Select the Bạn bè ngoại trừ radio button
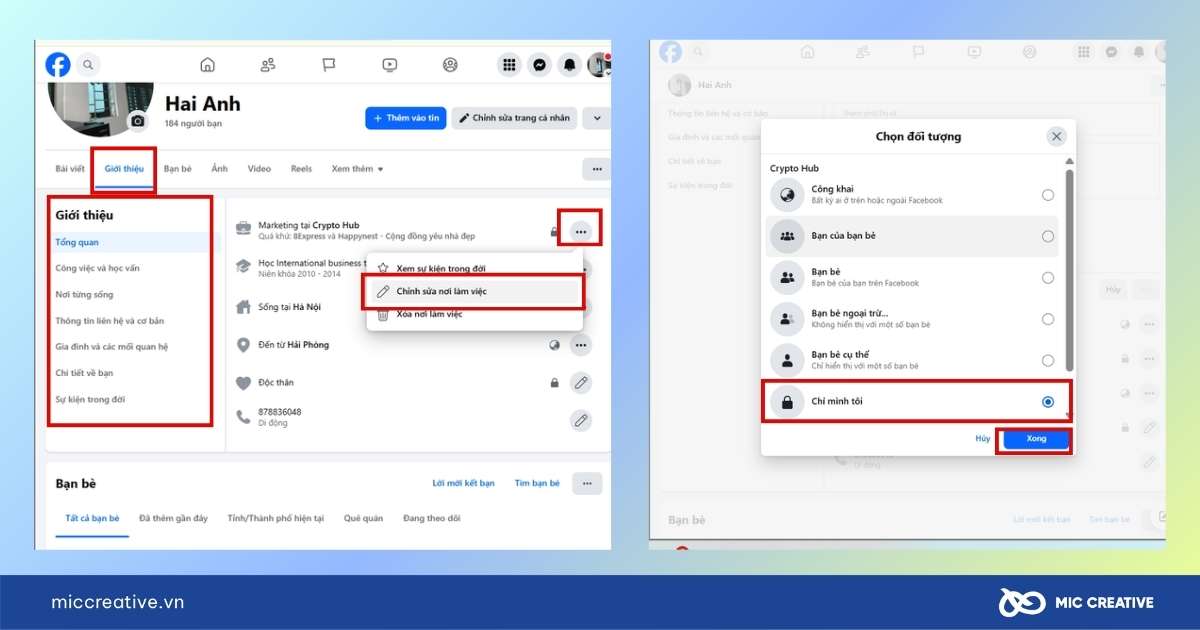1200x630 pixels. (x=1048, y=320)
